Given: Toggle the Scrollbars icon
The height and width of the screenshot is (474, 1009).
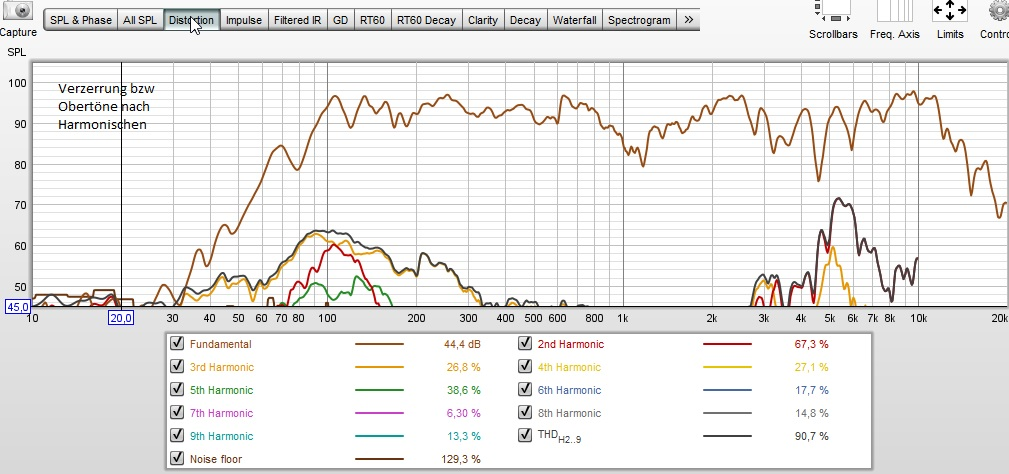Looking at the screenshot, I should pos(833,10).
